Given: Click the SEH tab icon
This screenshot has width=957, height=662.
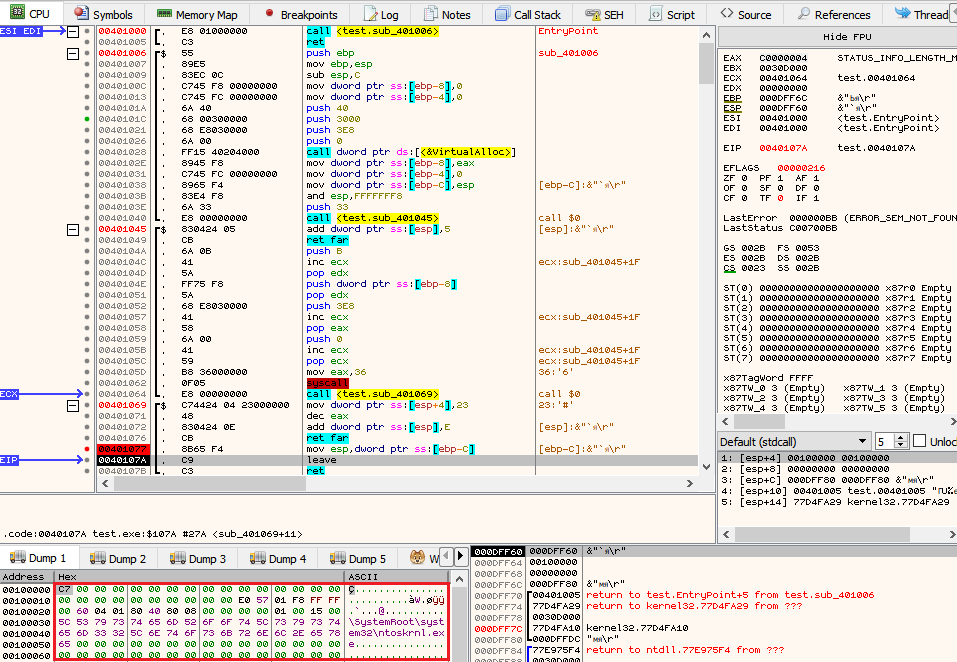Looking at the screenshot, I should (590, 14).
